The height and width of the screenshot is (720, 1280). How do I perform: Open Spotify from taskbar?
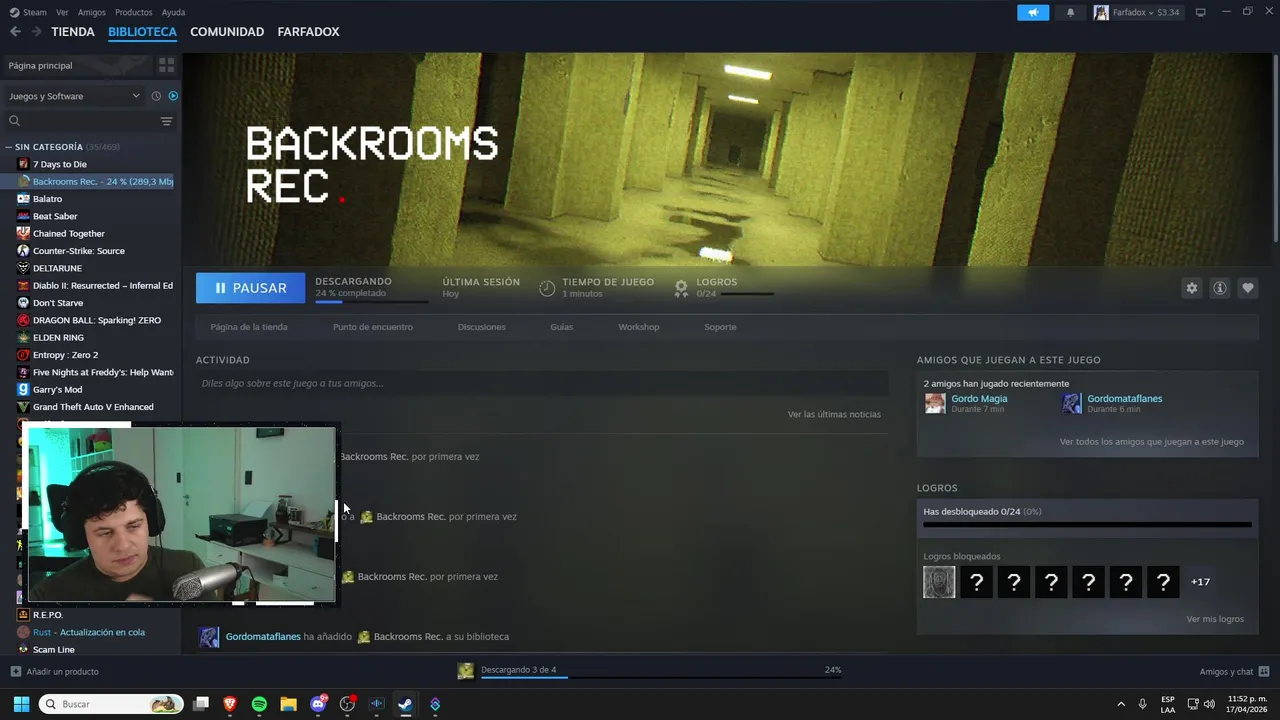[259, 704]
